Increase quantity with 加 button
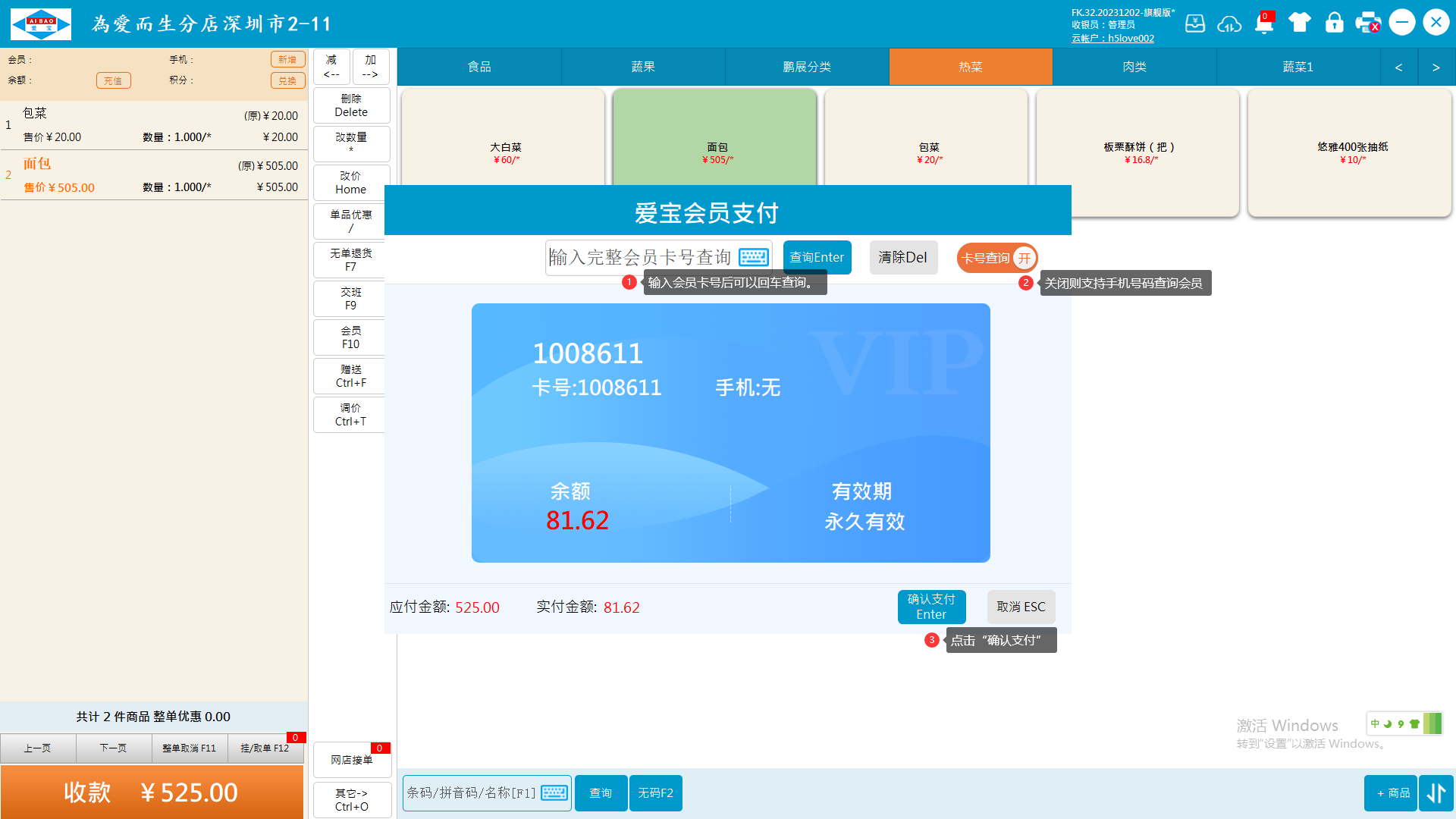This screenshot has height=819, width=1456. pyautogui.click(x=371, y=67)
